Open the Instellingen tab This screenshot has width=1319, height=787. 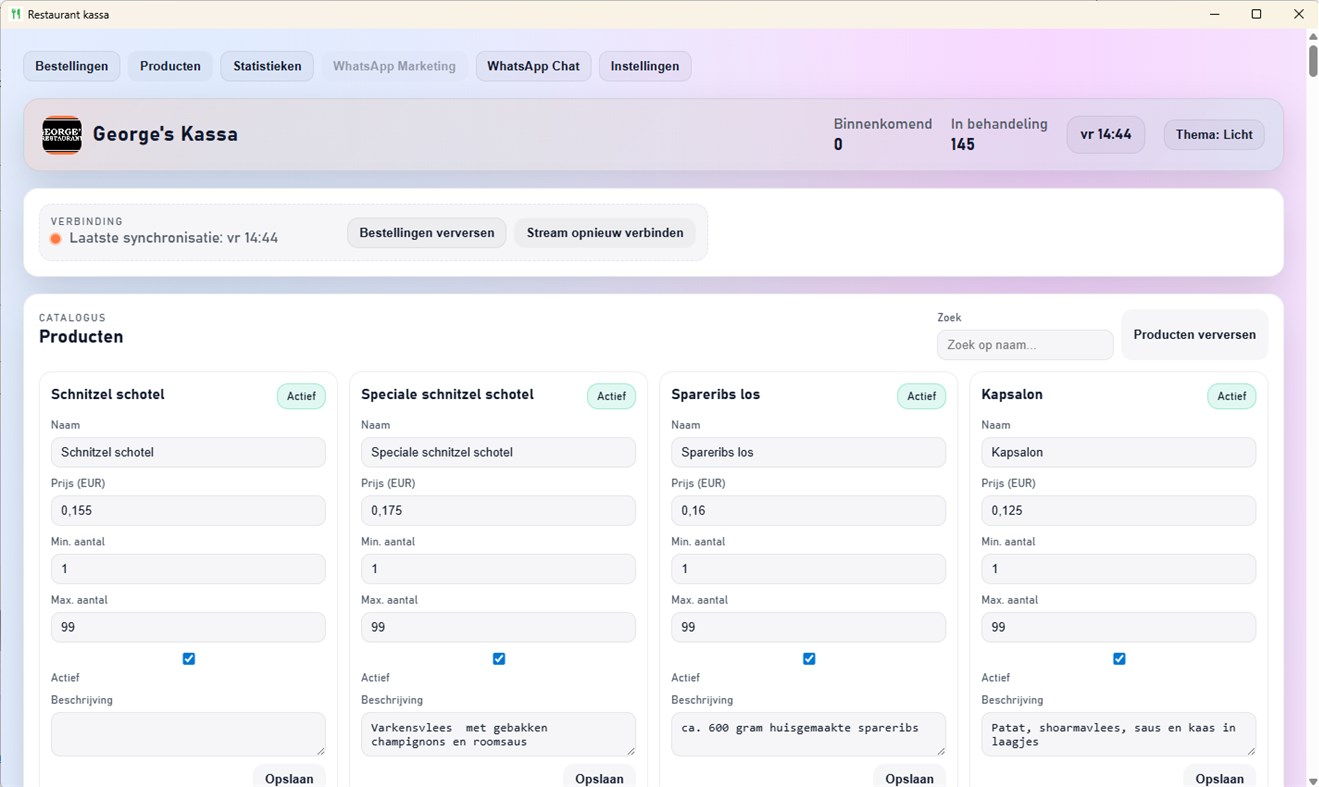645,66
